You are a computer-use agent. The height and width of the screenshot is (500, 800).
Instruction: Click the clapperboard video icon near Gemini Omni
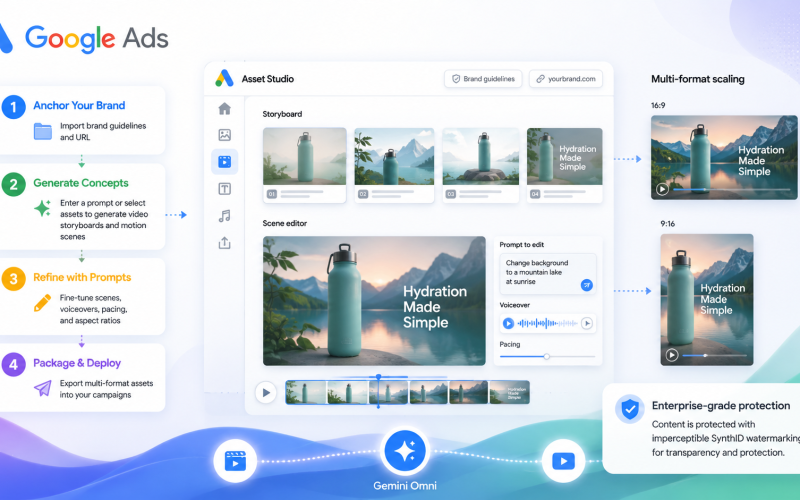tap(235, 461)
